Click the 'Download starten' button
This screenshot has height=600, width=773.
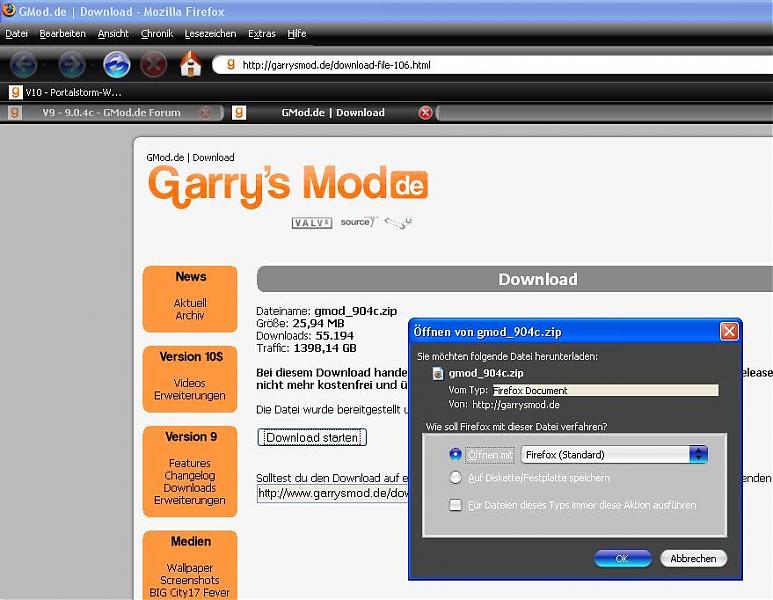(312, 437)
